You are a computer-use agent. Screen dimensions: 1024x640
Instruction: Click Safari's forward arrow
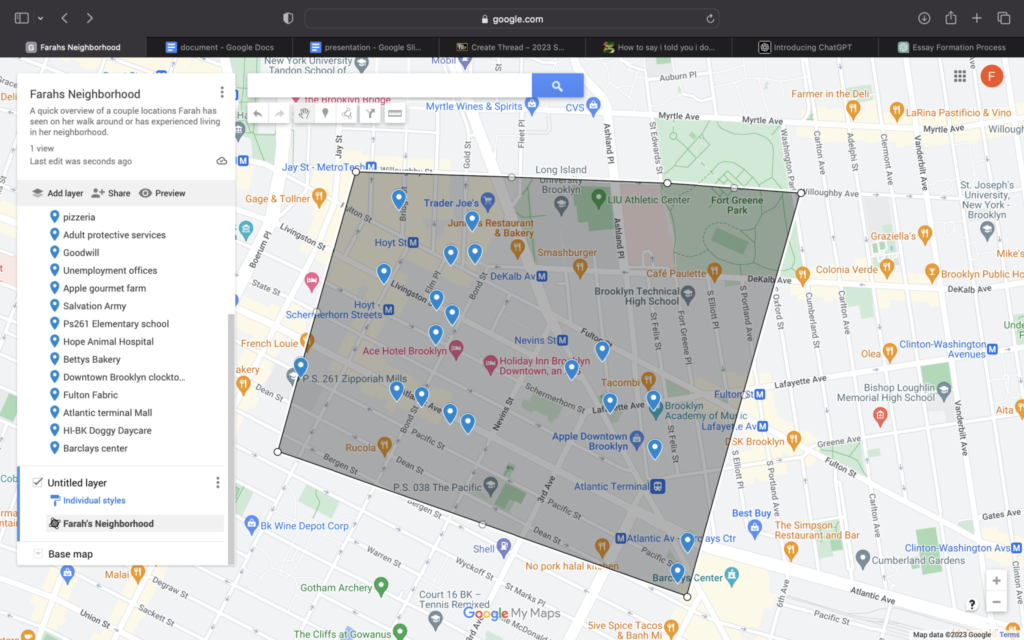pyautogui.click(x=89, y=18)
